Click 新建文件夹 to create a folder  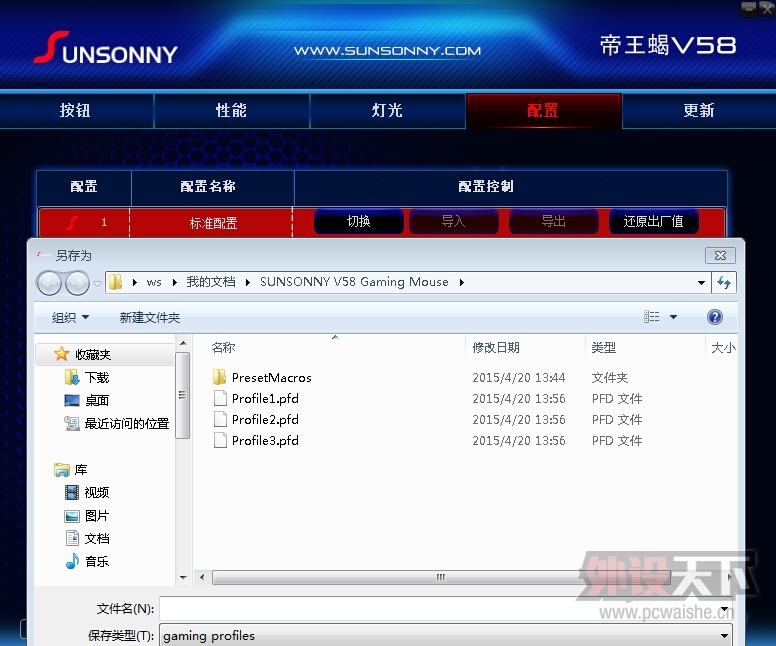tap(149, 317)
